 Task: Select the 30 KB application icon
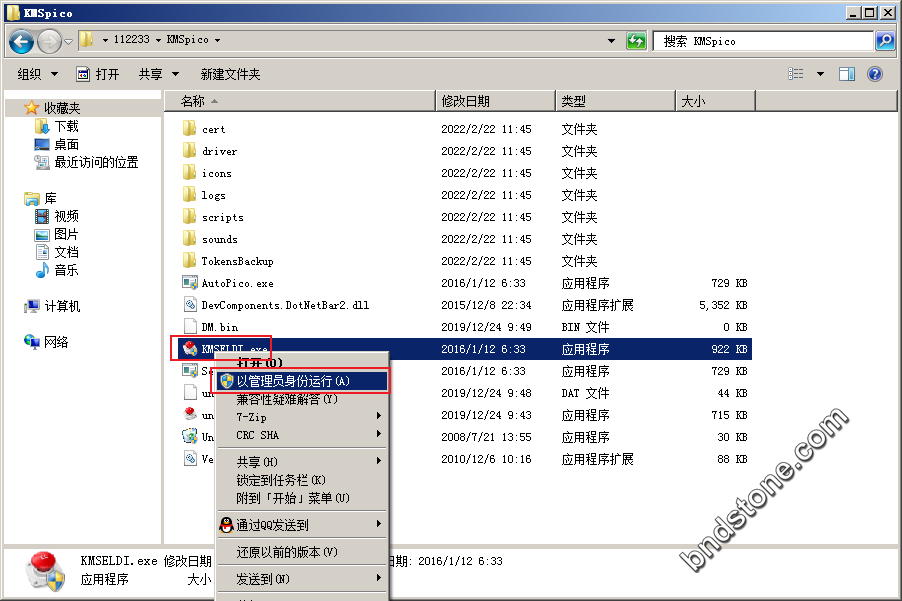point(190,436)
